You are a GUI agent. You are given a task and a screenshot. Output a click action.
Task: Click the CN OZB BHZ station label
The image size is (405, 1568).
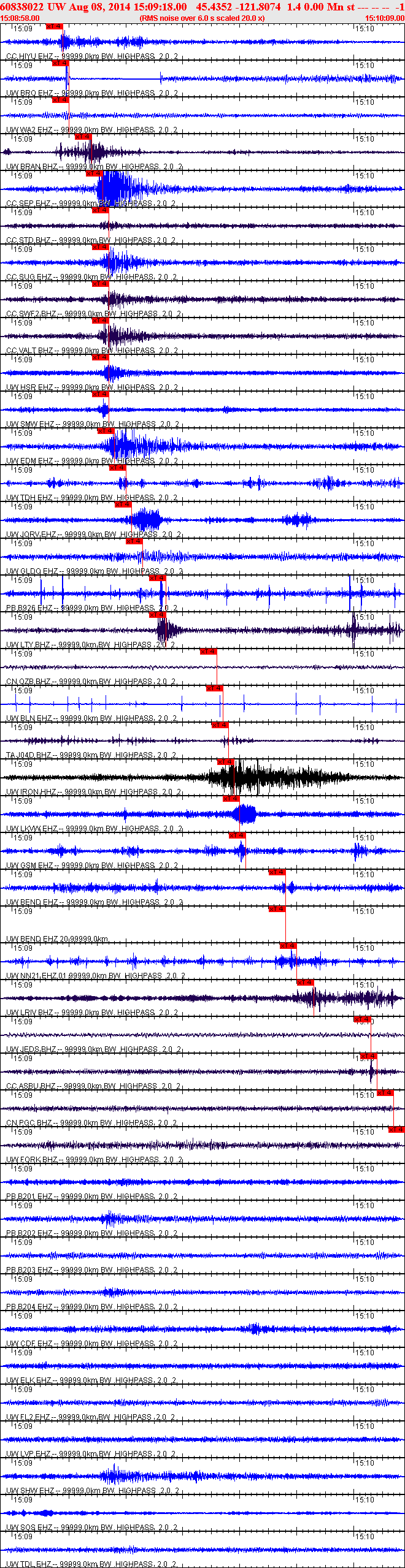click(91, 682)
